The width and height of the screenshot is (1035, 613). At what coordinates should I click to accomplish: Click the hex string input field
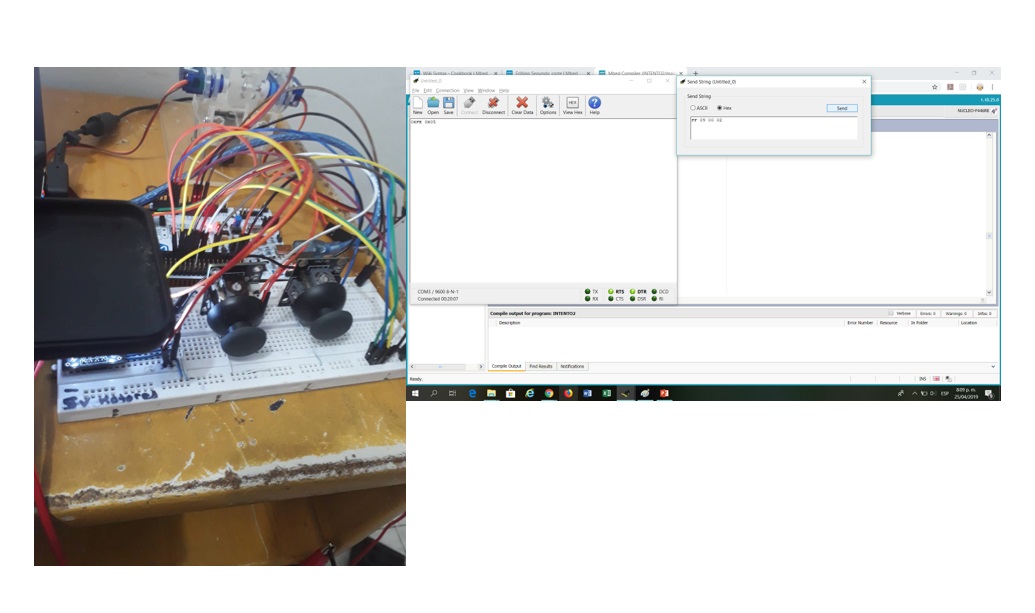[772, 128]
